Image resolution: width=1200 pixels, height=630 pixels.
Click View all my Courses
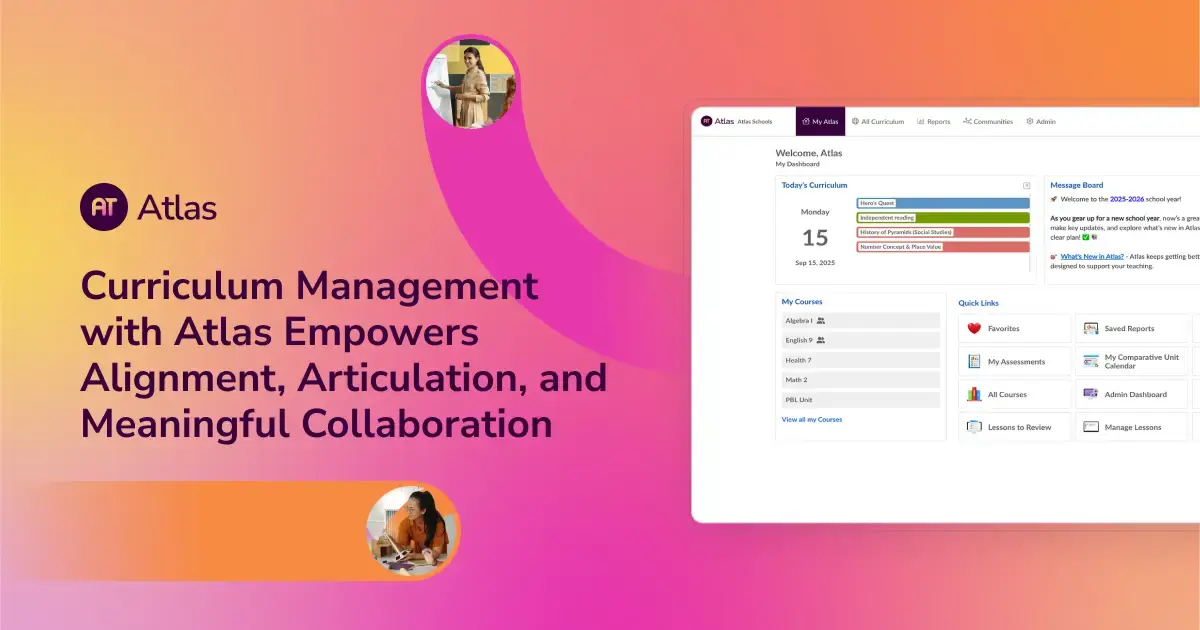pyautogui.click(x=812, y=419)
